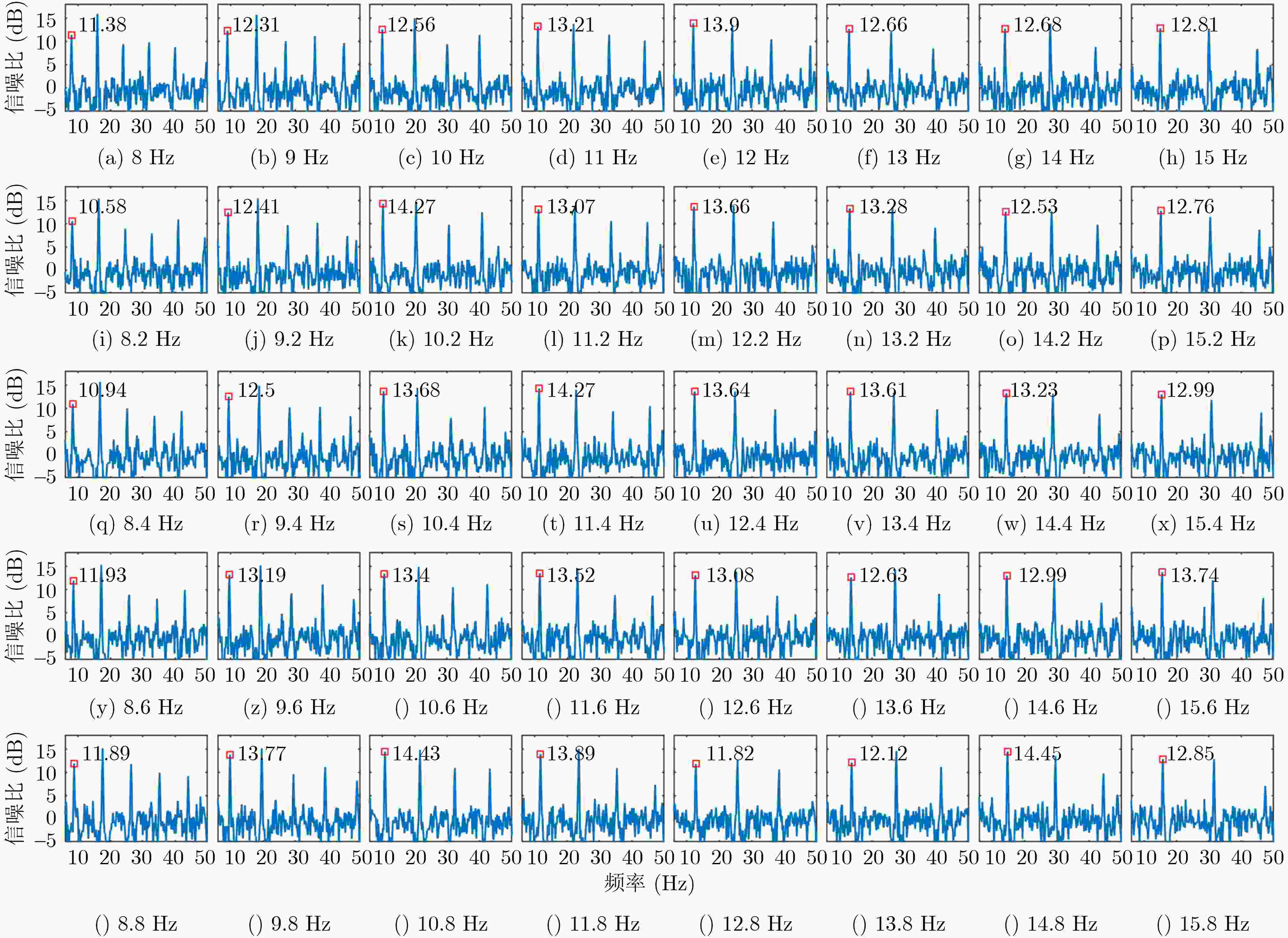Screen dimensions: 1288x938
Task: Click the red marker labeled 10.58
Action: tap(72, 221)
